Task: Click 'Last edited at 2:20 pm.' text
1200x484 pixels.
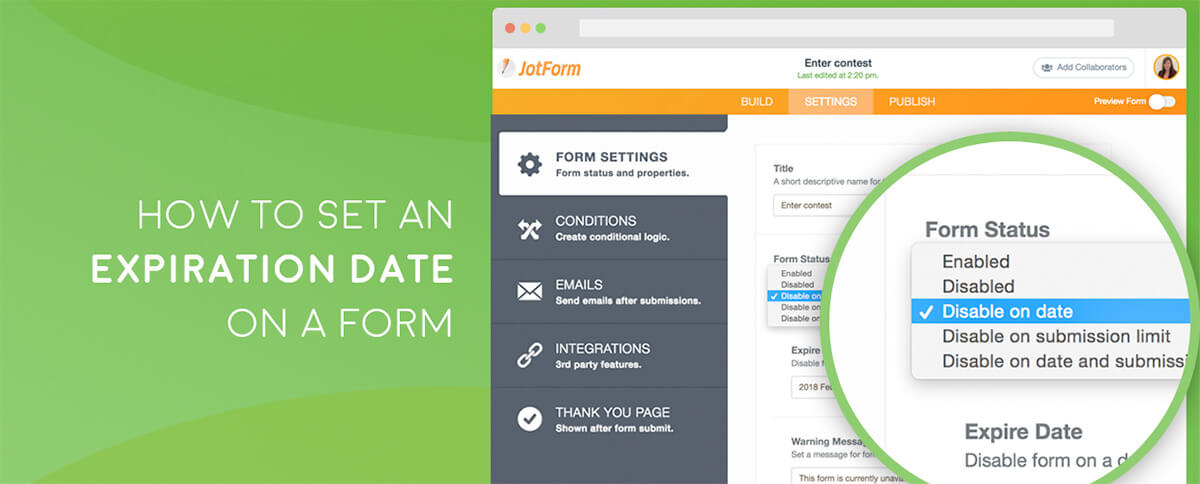Action: [x=838, y=76]
